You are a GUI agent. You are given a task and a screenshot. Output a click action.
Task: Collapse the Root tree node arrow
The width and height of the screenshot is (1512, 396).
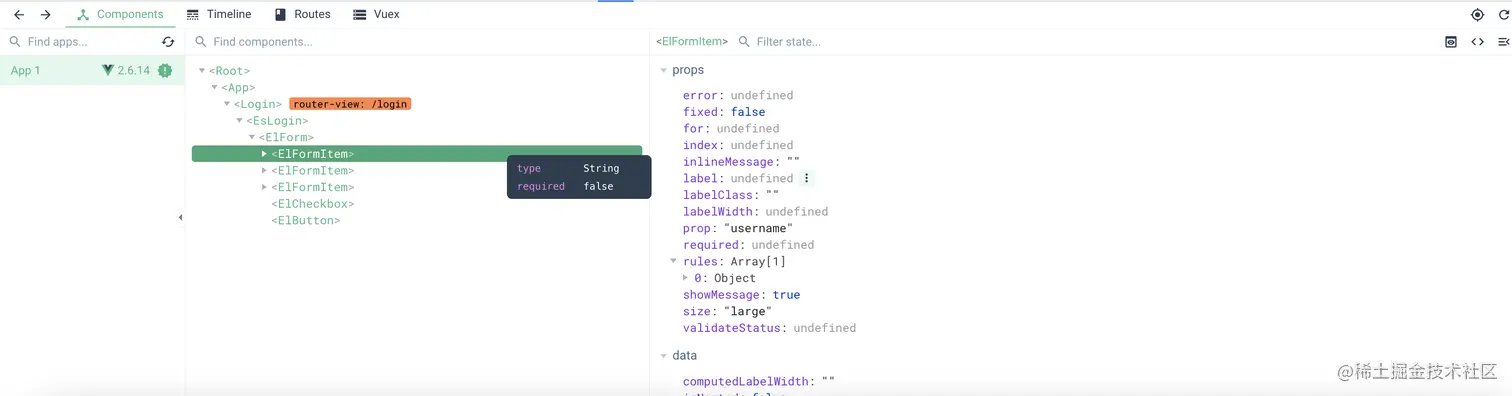click(202, 71)
